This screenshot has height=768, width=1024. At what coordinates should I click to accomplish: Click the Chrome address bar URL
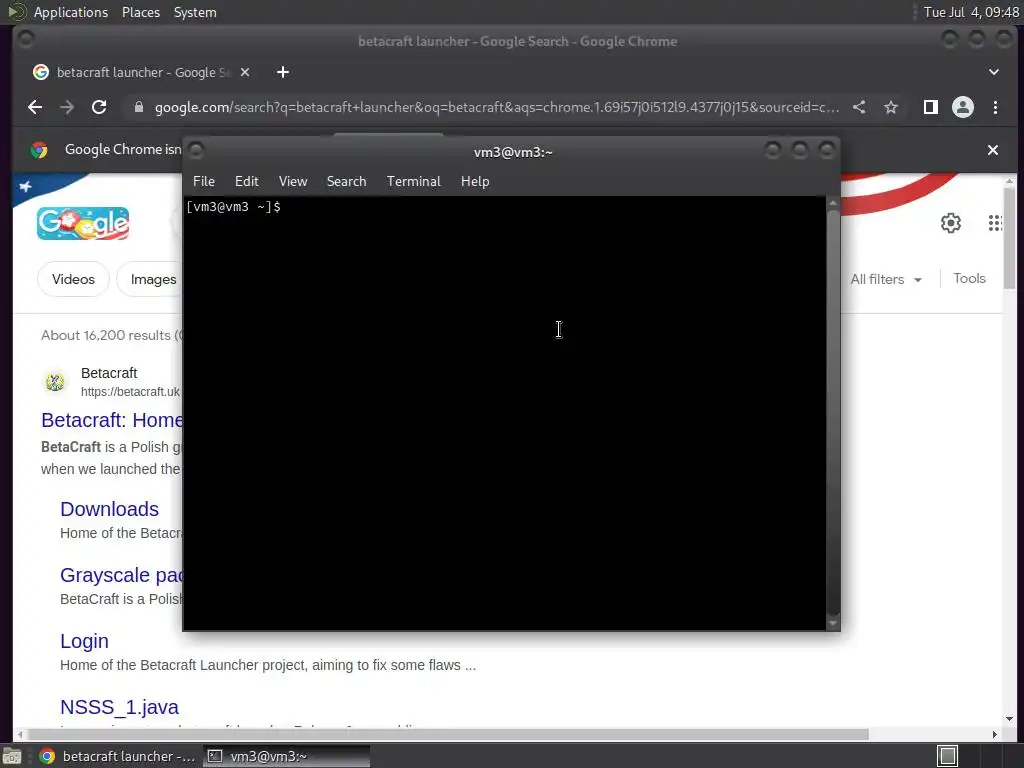coord(497,107)
